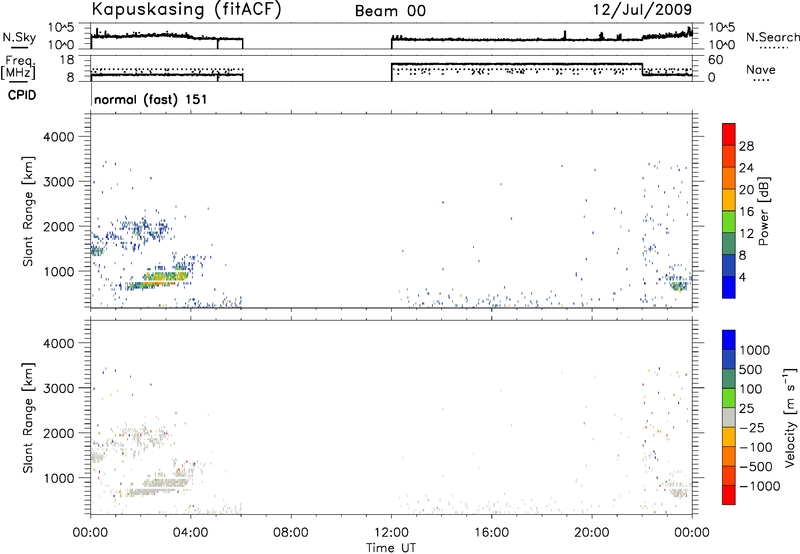Click the N.Search legend label
Screen dimensions: 800x554
click(x=772, y=37)
